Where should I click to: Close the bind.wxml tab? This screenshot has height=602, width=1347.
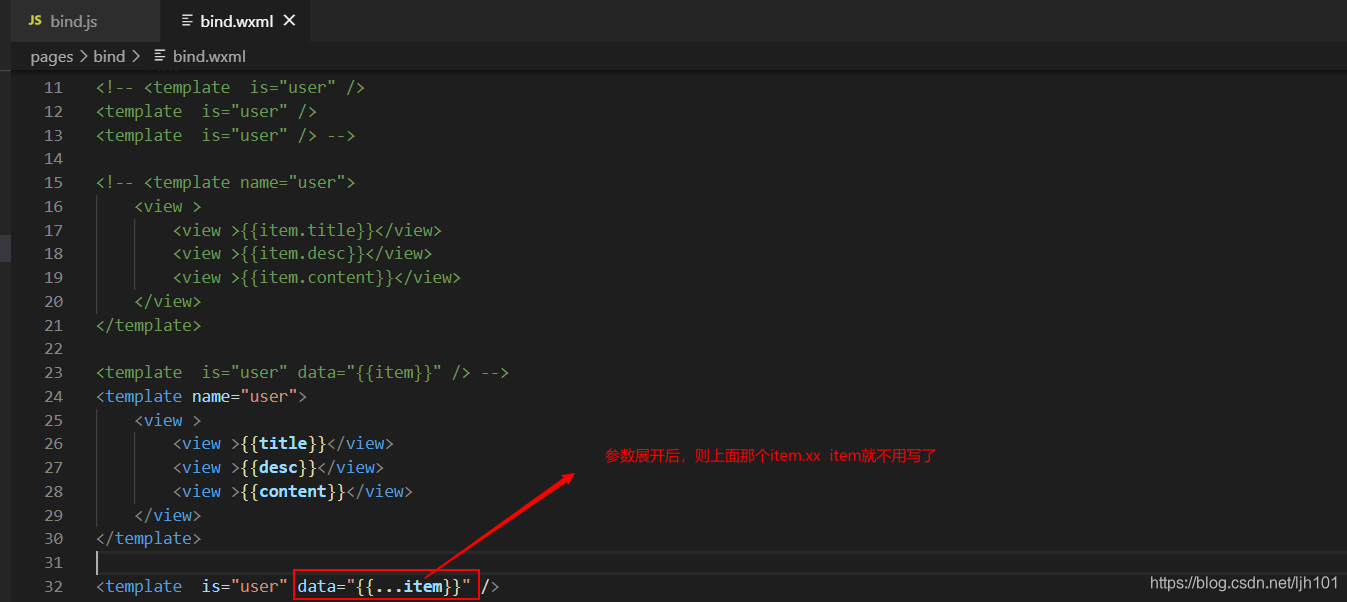[289, 21]
